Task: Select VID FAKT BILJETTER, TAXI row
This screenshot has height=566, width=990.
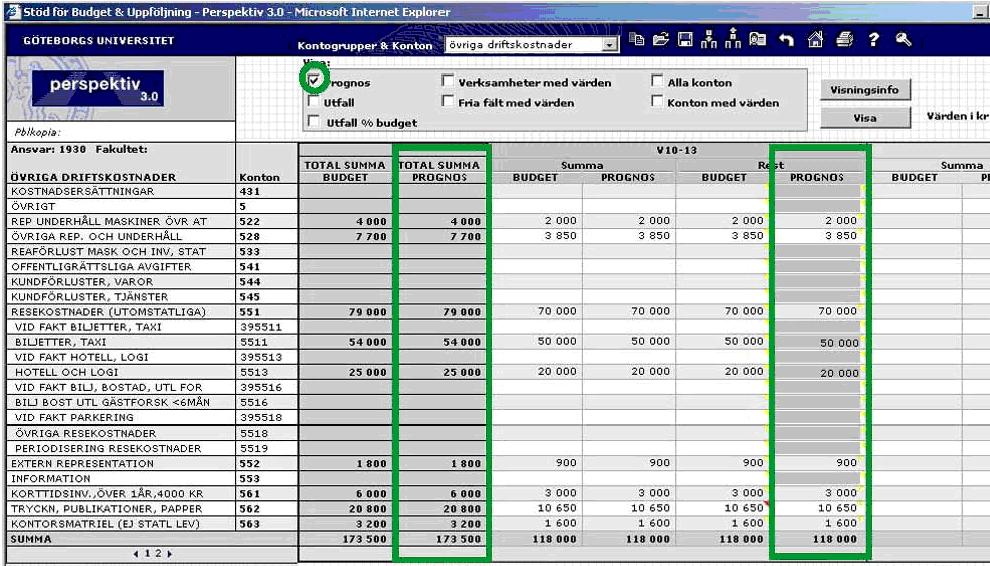Action: 88,327
